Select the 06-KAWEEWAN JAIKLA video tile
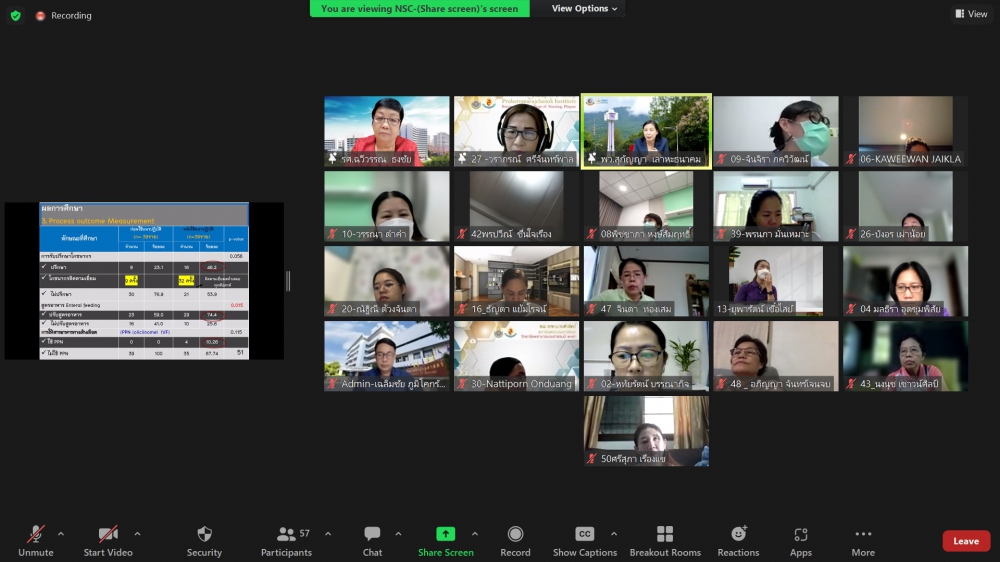 click(x=905, y=131)
